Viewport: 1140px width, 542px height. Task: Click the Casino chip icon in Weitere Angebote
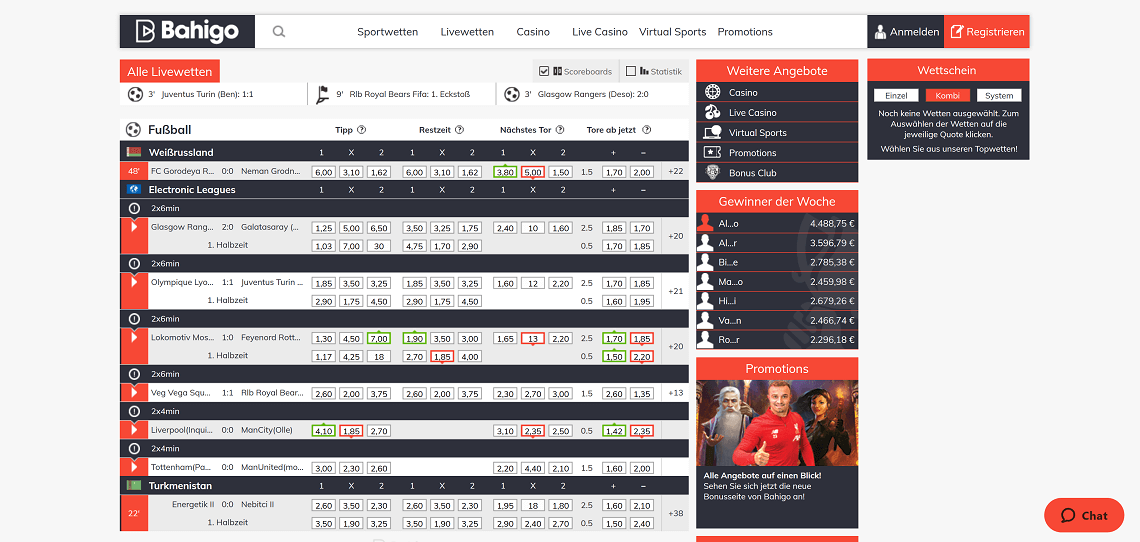pyautogui.click(x=712, y=92)
